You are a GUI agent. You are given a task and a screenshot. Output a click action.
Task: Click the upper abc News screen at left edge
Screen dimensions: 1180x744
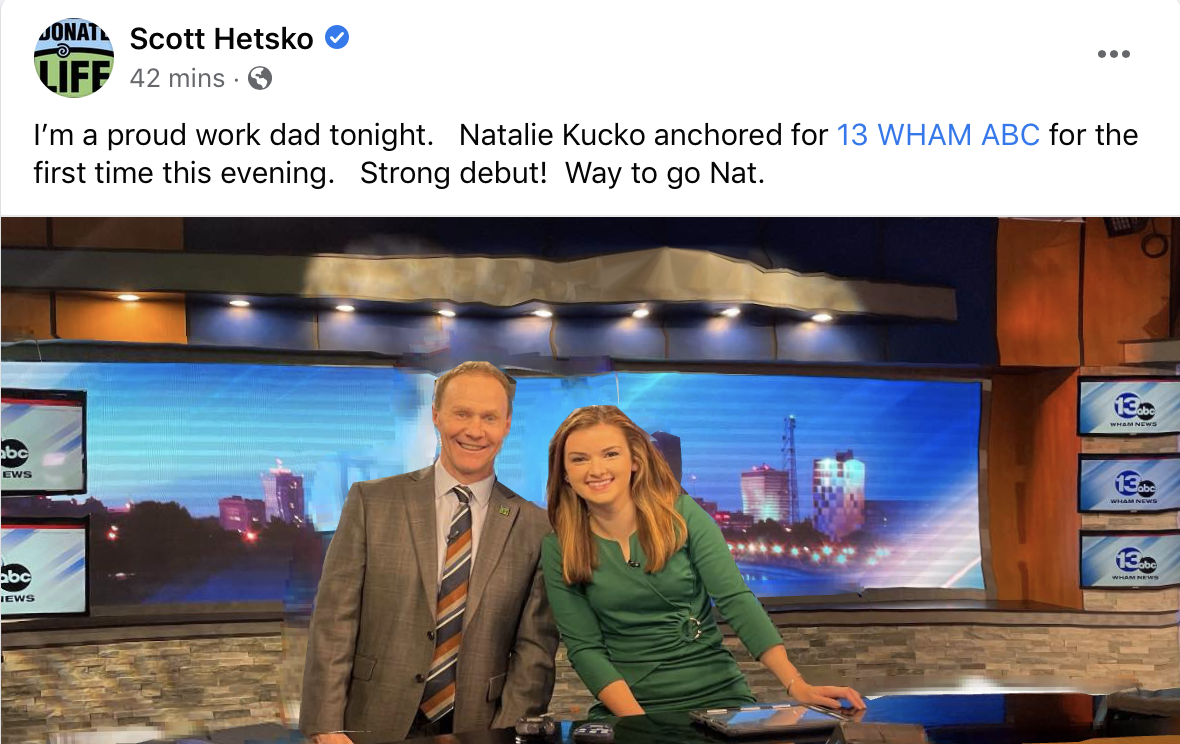click(42, 442)
